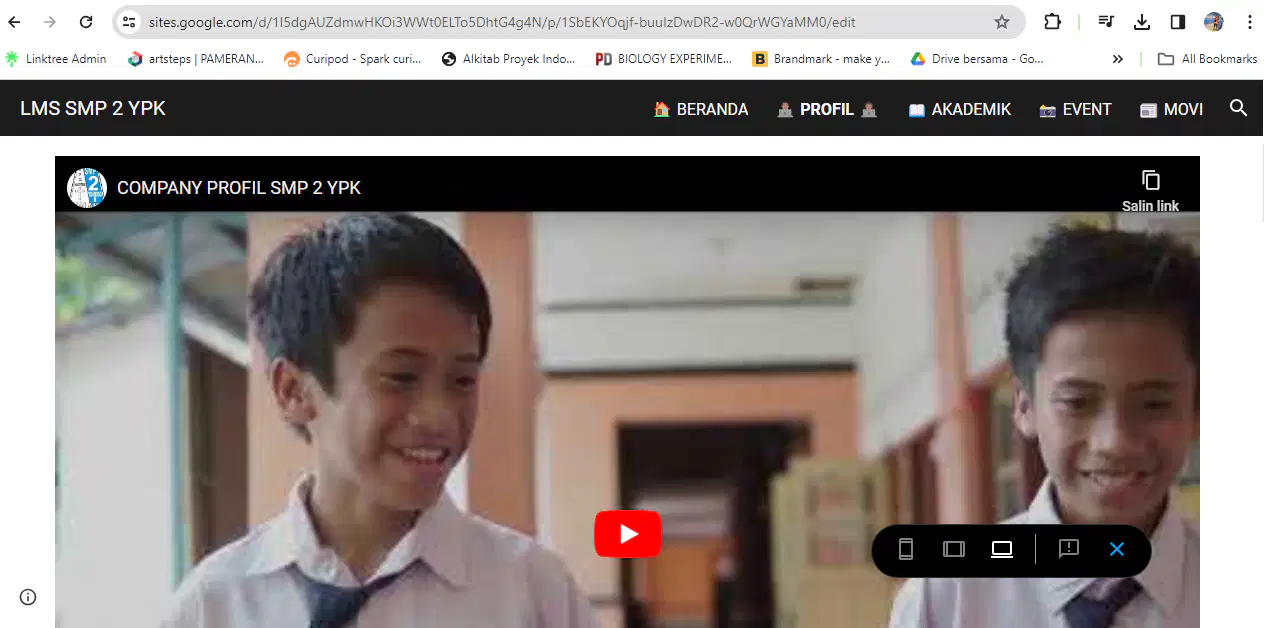The height and width of the screenshot is (628, 1264).
Task: Open Brandmark bookmark
Action: (x=821, y=59)
